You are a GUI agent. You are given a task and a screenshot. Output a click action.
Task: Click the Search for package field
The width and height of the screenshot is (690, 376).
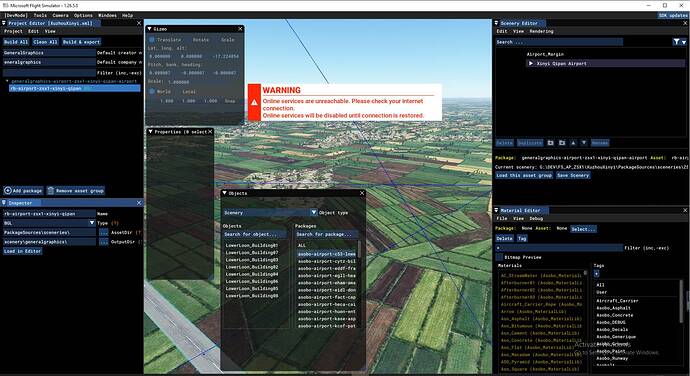[326, 234]
